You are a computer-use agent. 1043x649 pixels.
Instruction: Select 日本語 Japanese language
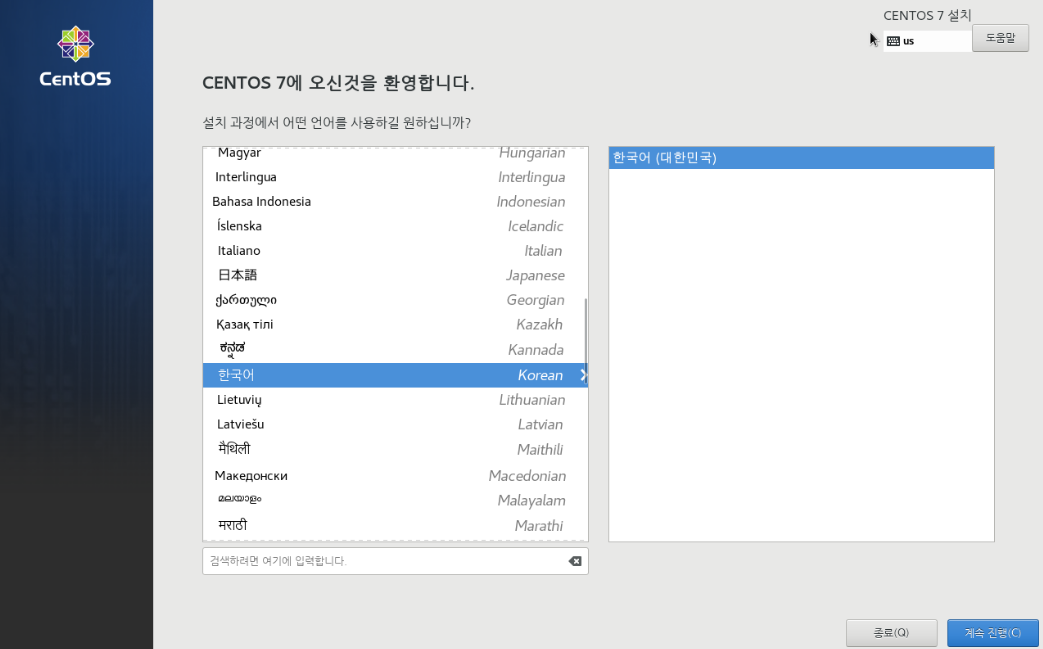tap(395, 275)
